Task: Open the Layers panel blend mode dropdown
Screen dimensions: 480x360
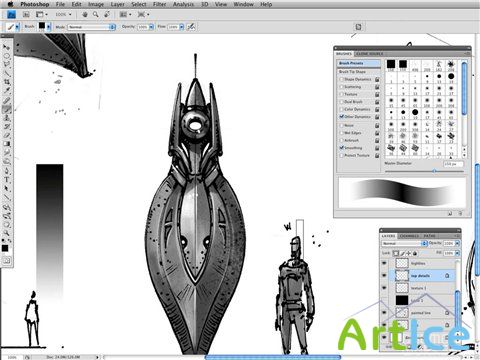Action: 404,244
